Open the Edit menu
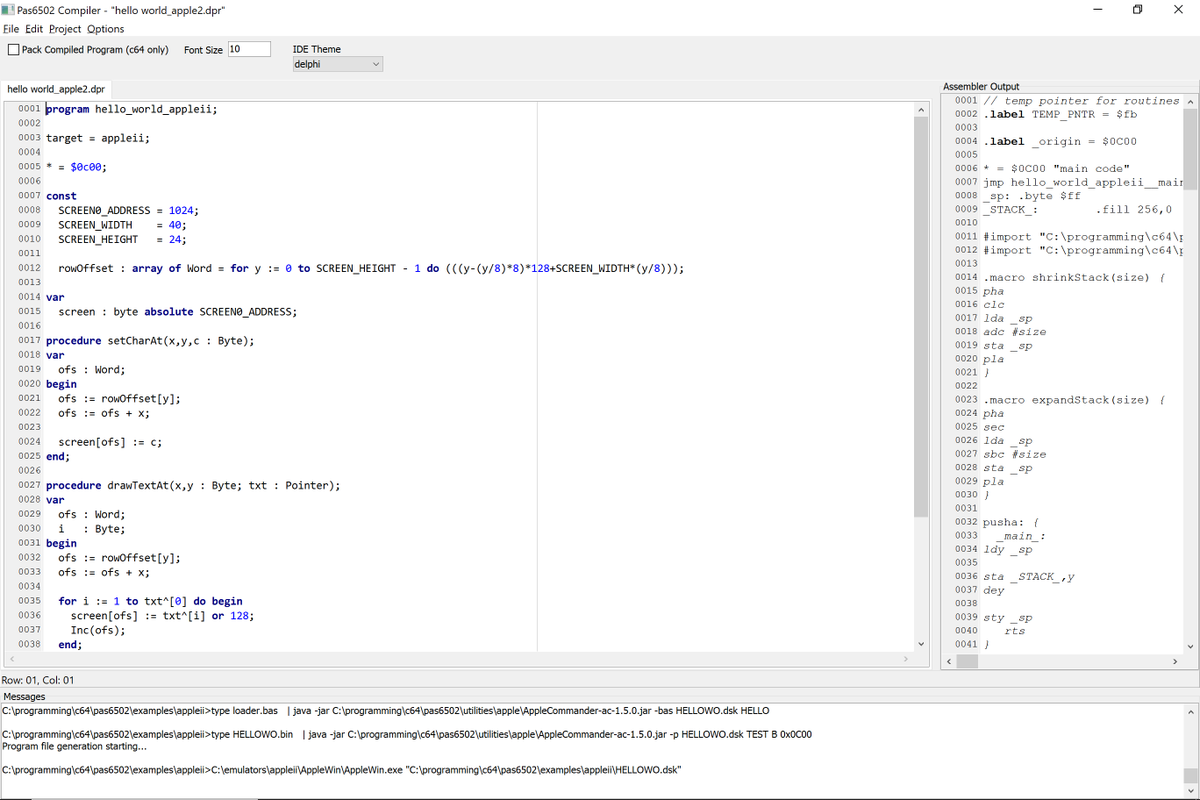The width and height of the screenshot is (1200, 800). point(33,29)
